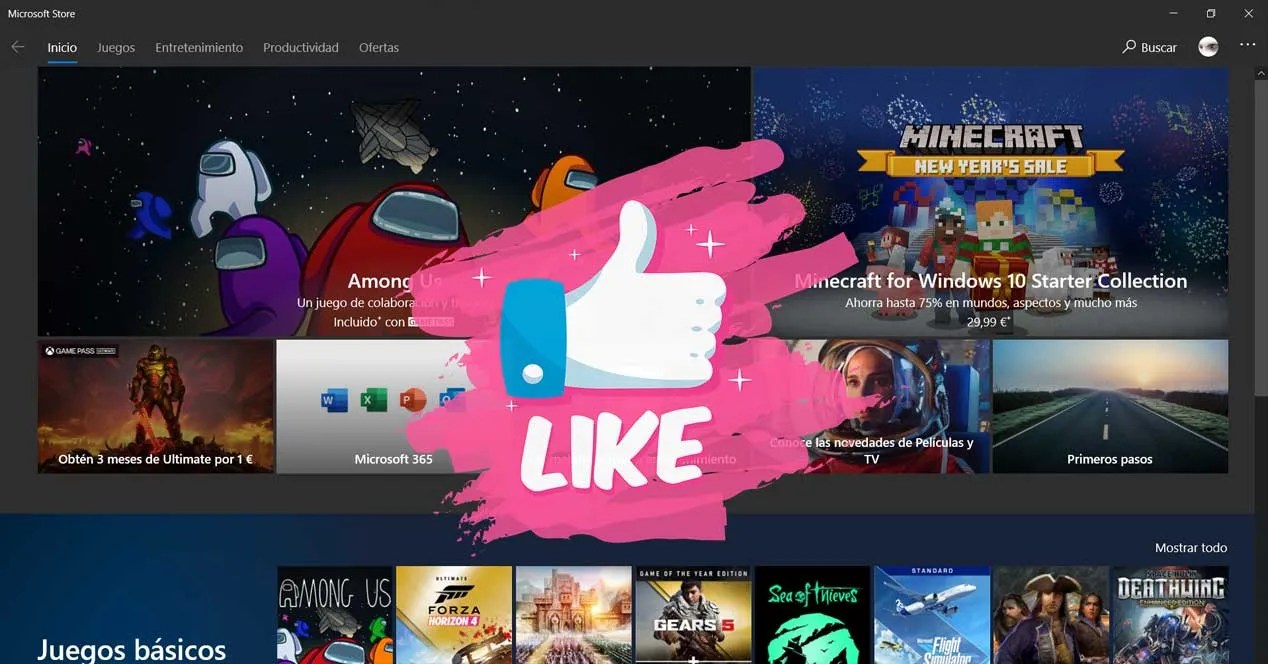The width and height of the screenshot is (1268, 664).
Task: Open the Flight Simulator game cover
Action: point(932,615)
